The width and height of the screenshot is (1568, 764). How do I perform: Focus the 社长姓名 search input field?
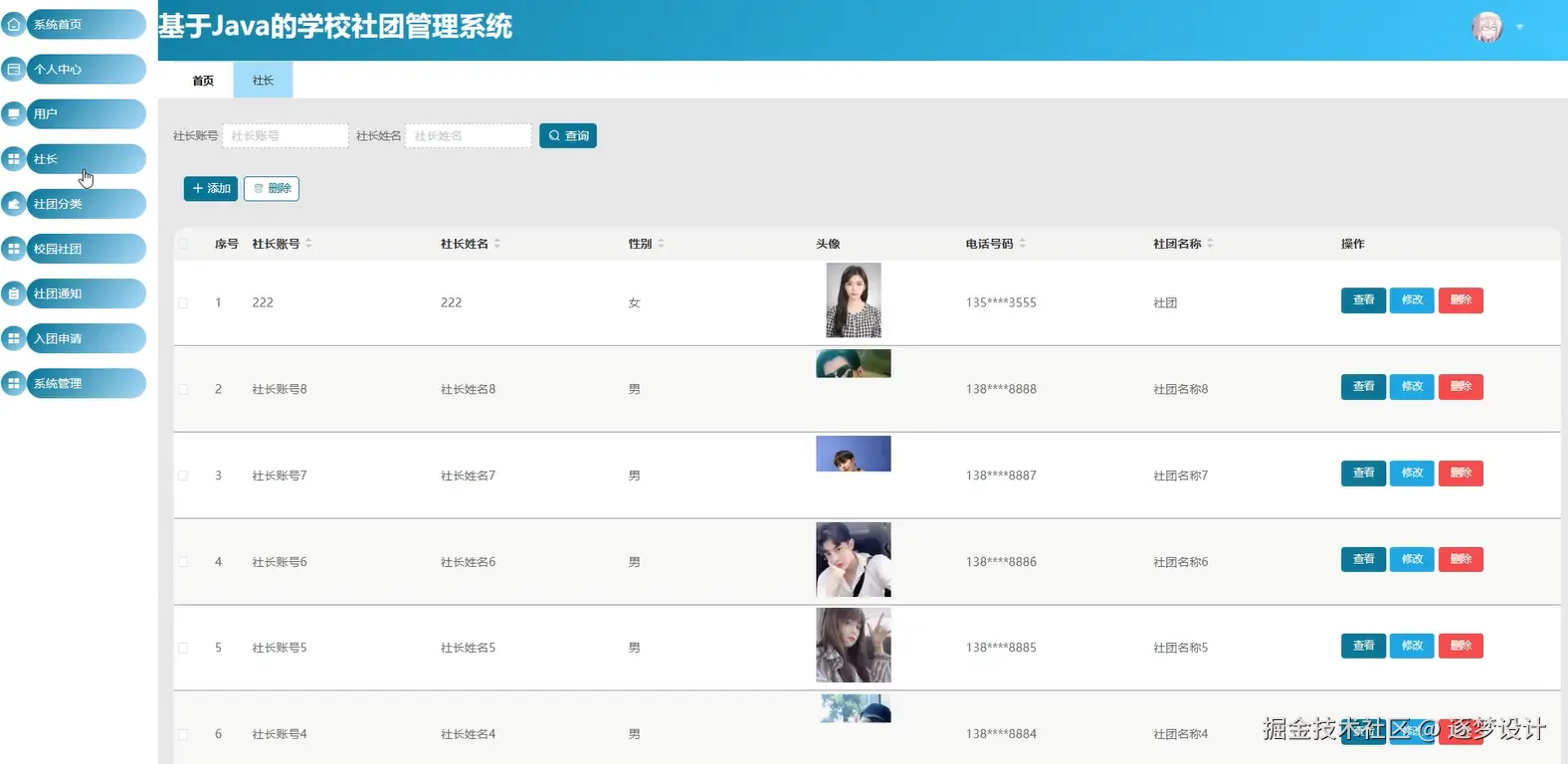[x=469, y=135]
